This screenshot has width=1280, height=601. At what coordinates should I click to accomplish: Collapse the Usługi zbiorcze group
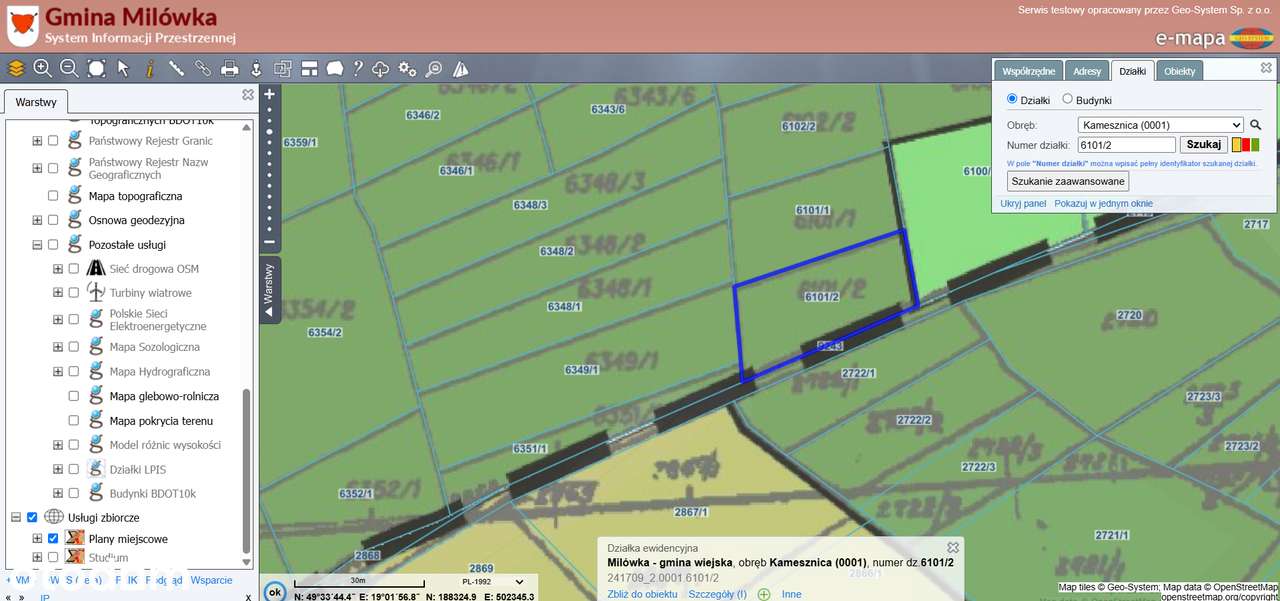(x=16, y=517)
